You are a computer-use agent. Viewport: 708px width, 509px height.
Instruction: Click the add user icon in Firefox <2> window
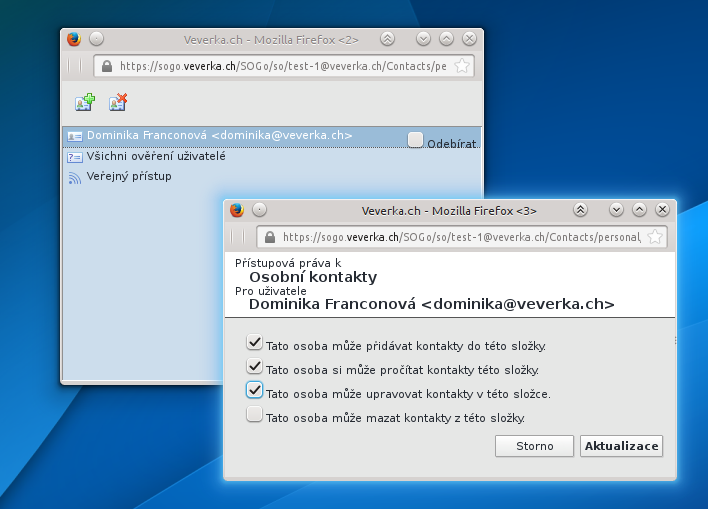pyautogui.click(x=85, y=102)
